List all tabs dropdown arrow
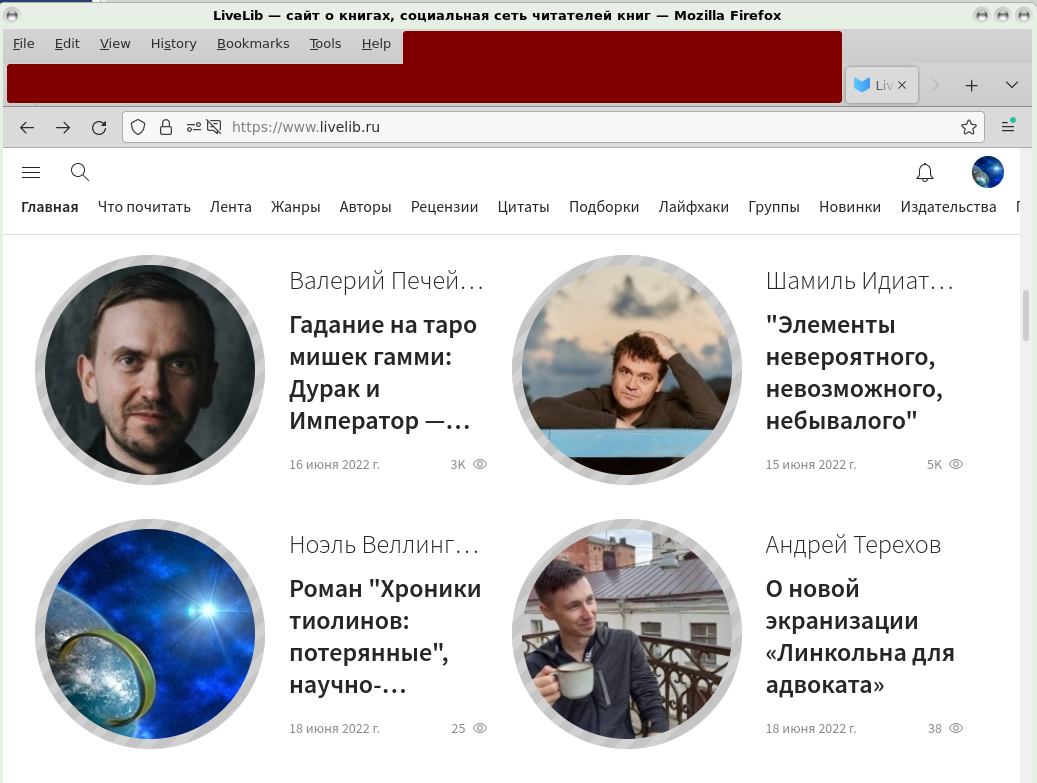 [1012, 85]
